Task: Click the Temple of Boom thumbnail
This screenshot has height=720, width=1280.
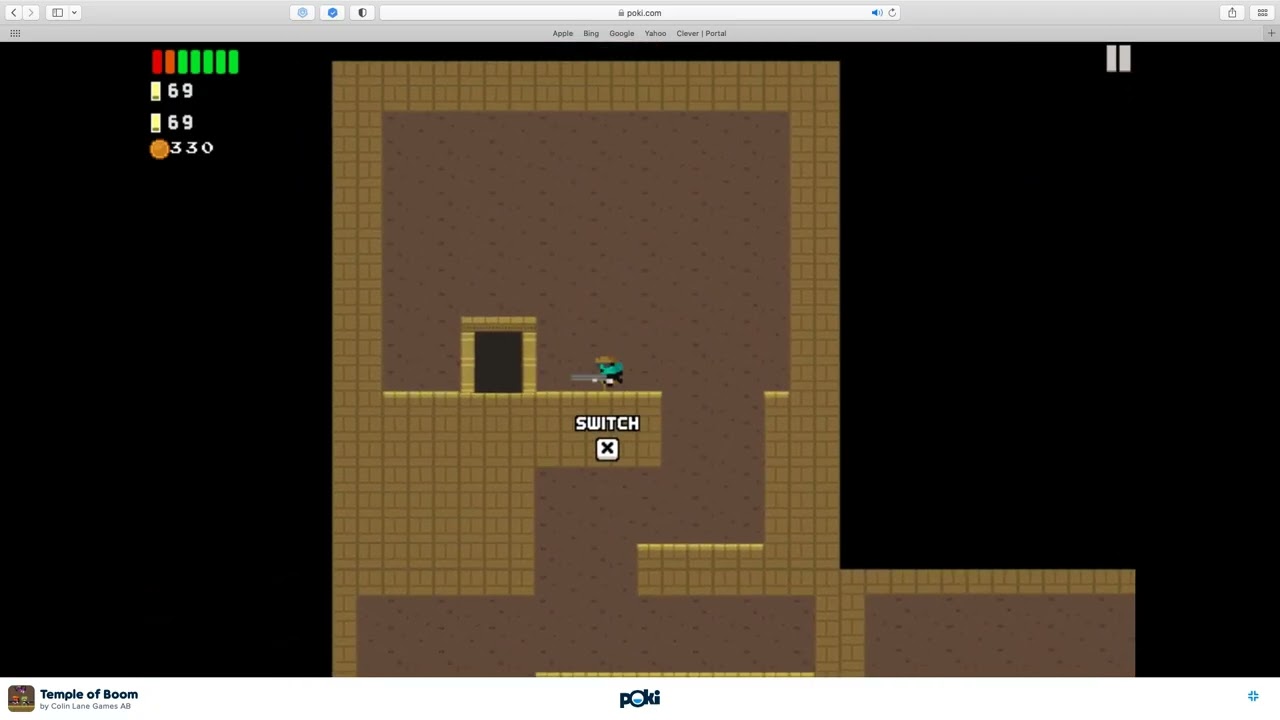Action: point(21,698)
